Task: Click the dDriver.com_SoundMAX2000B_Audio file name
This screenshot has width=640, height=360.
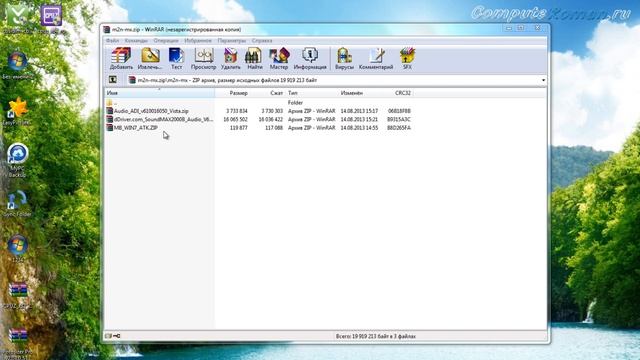Action: pos(163,119)
